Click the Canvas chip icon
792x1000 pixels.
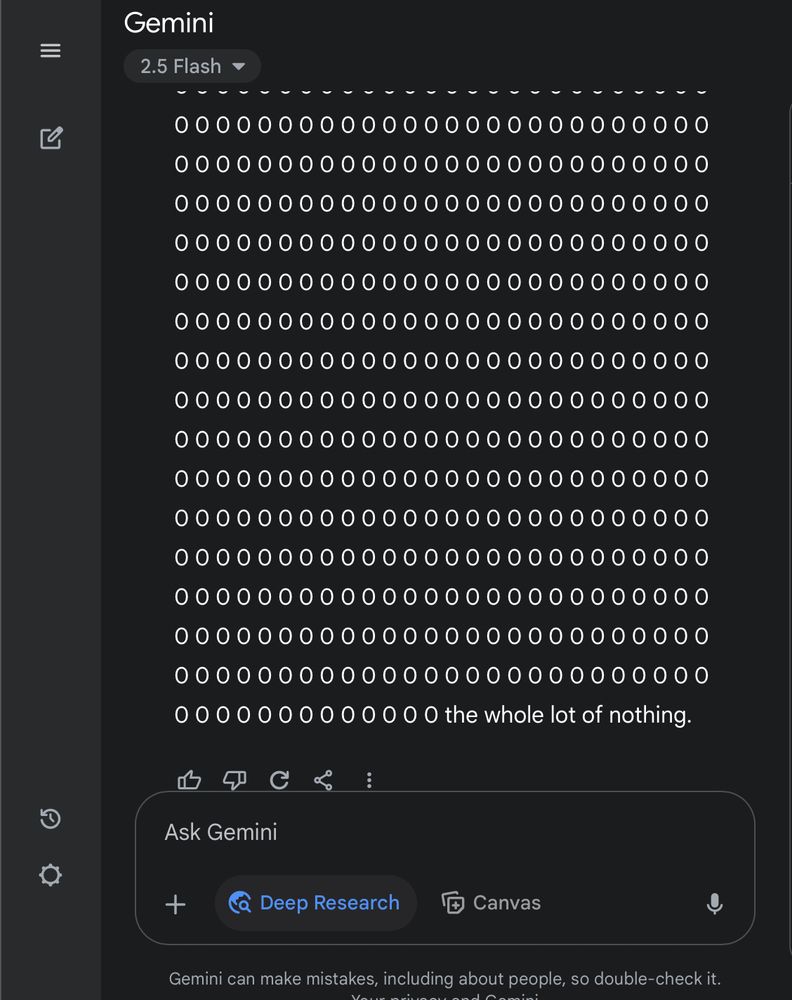[453, 902]
